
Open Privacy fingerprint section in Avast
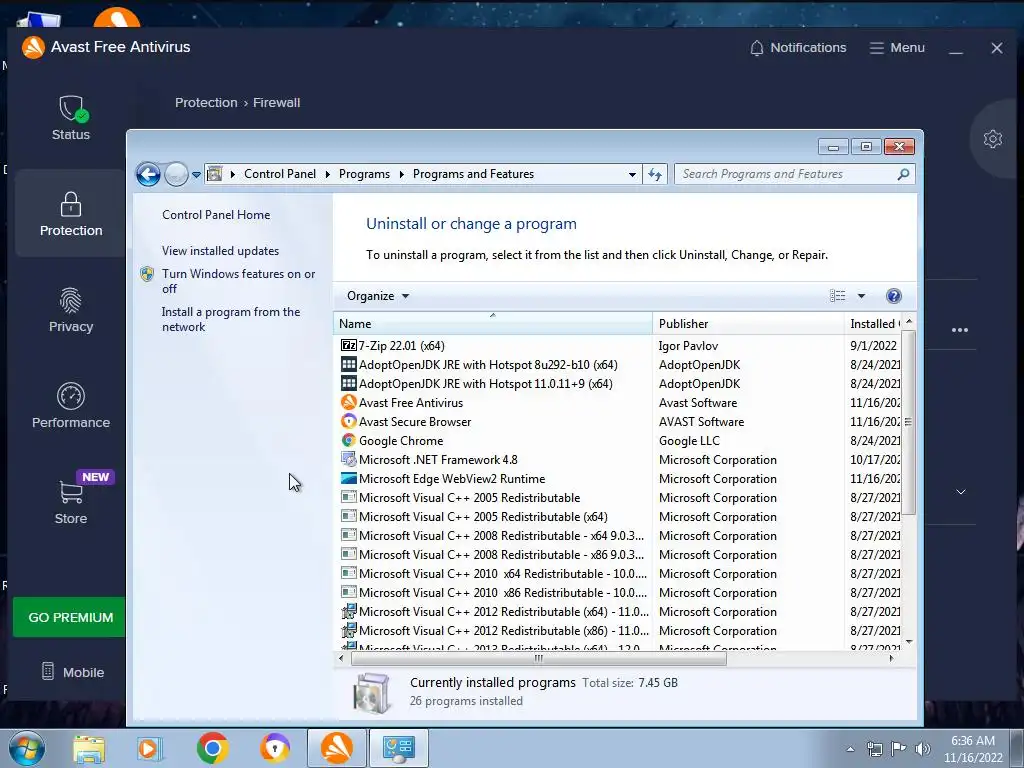(x=71, y=310)
